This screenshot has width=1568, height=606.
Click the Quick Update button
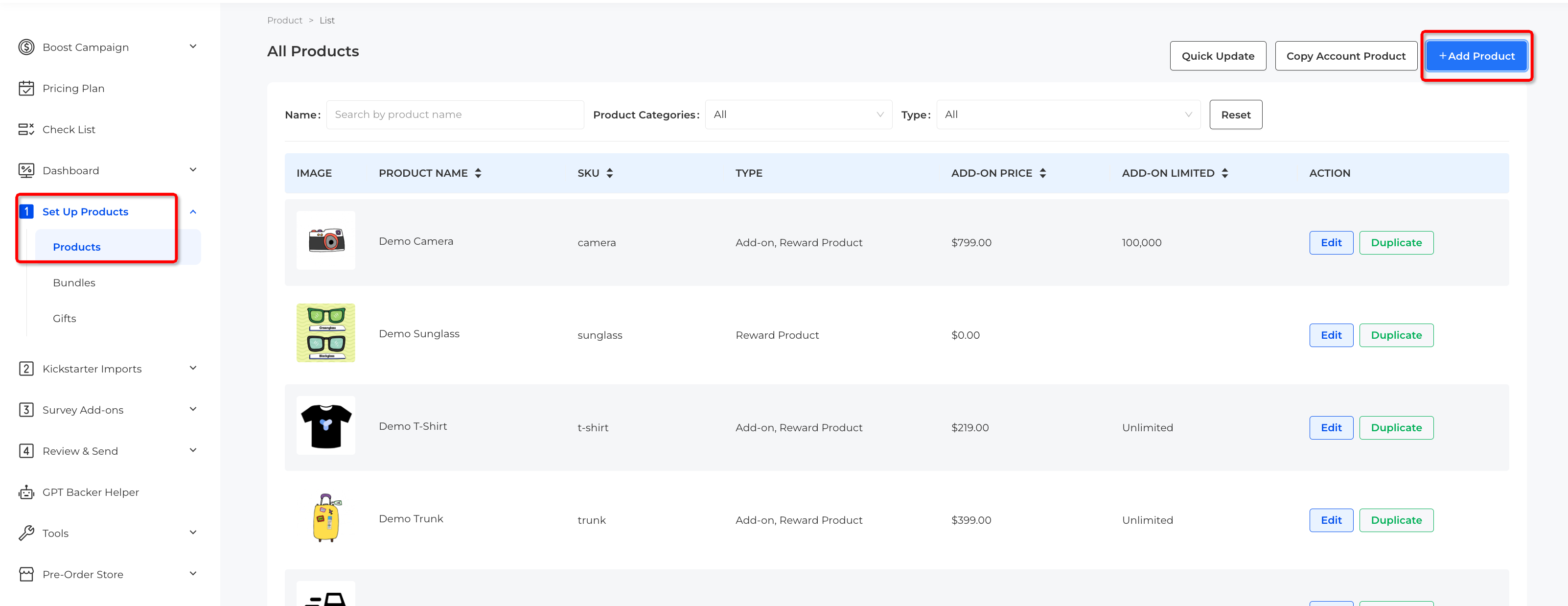(x=1218, y=56)
